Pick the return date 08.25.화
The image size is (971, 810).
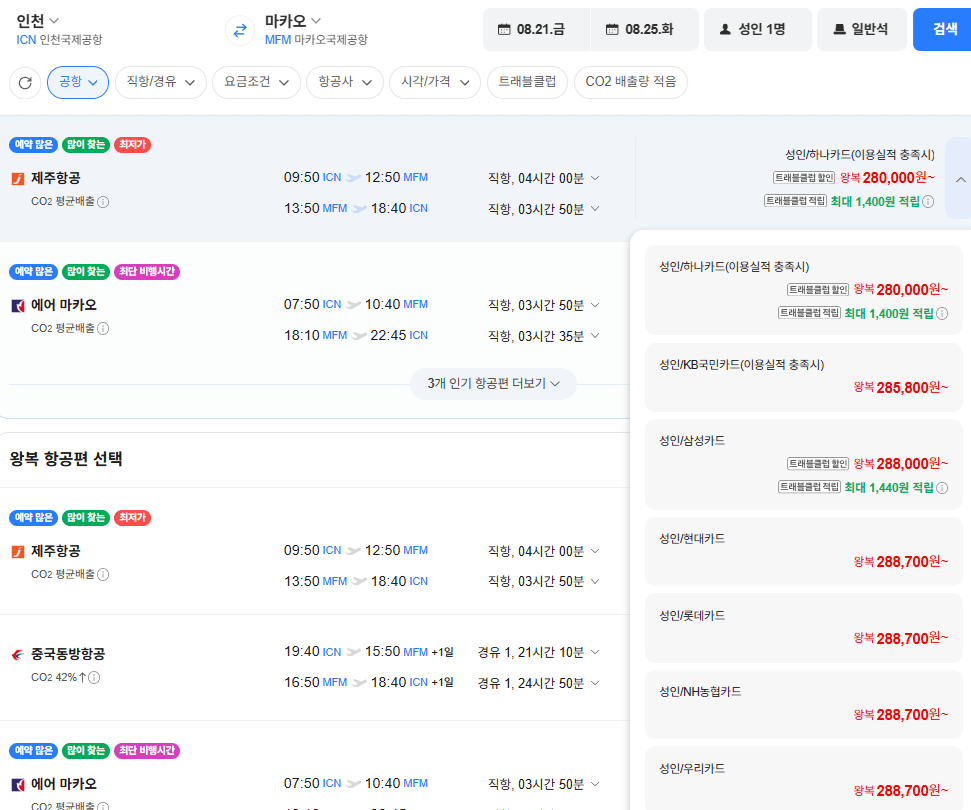645,29
